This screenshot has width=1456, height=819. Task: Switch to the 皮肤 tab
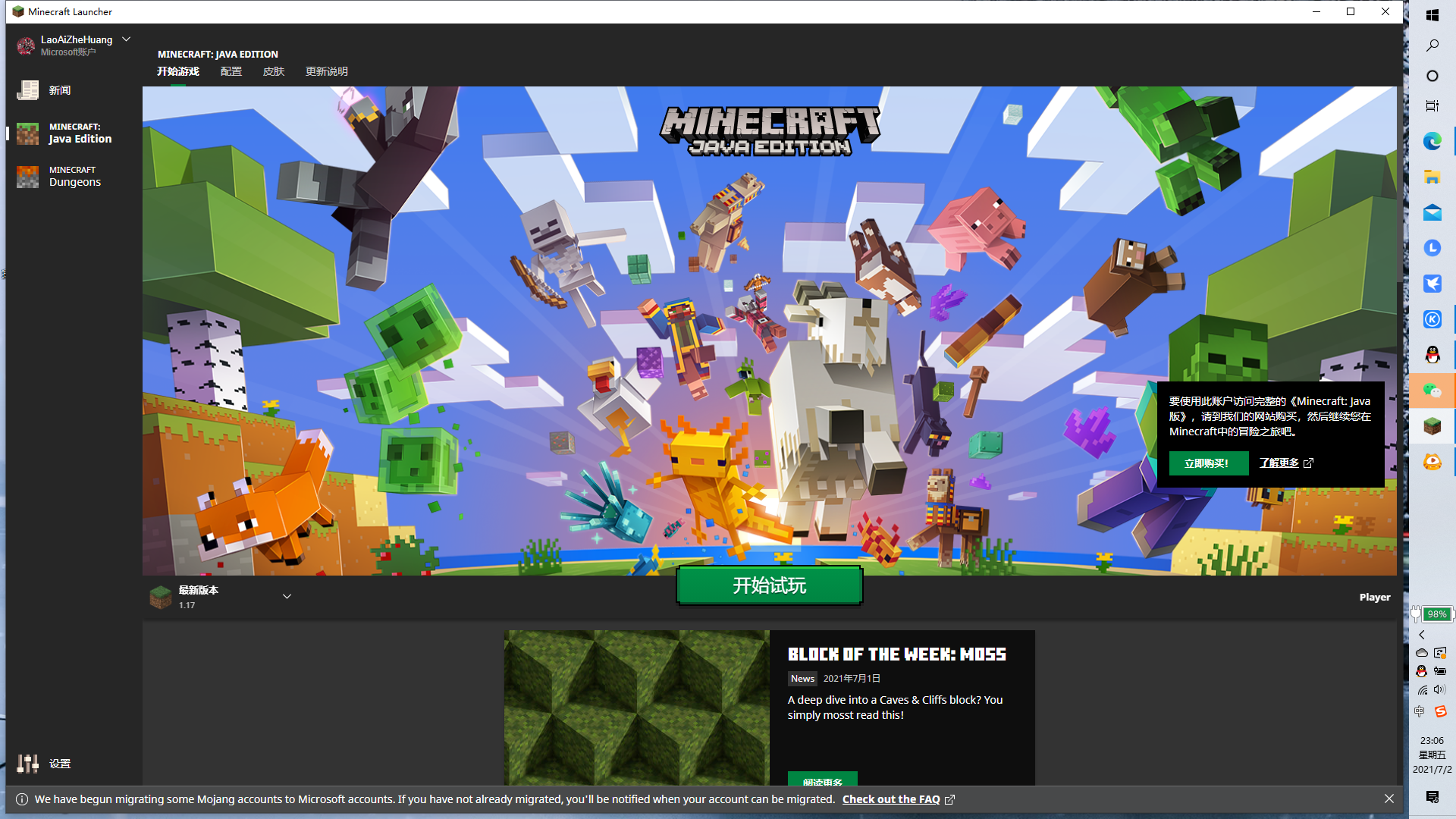pyautogui.click(x=274, y=71)
